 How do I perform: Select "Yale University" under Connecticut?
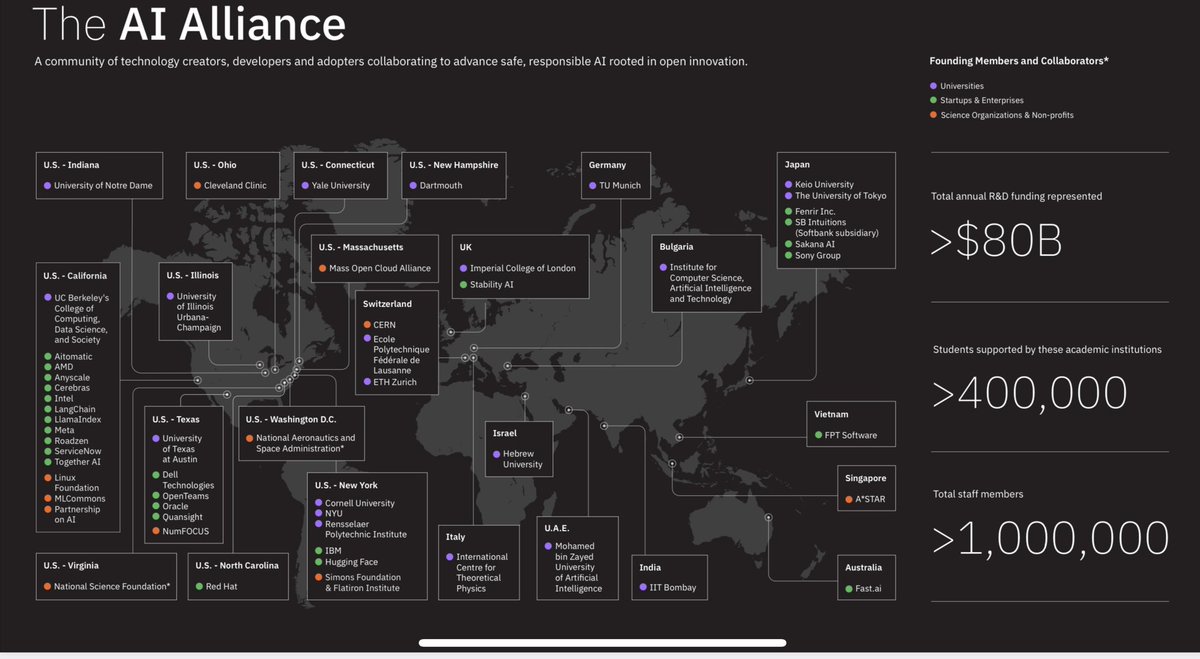pos(340,186)
